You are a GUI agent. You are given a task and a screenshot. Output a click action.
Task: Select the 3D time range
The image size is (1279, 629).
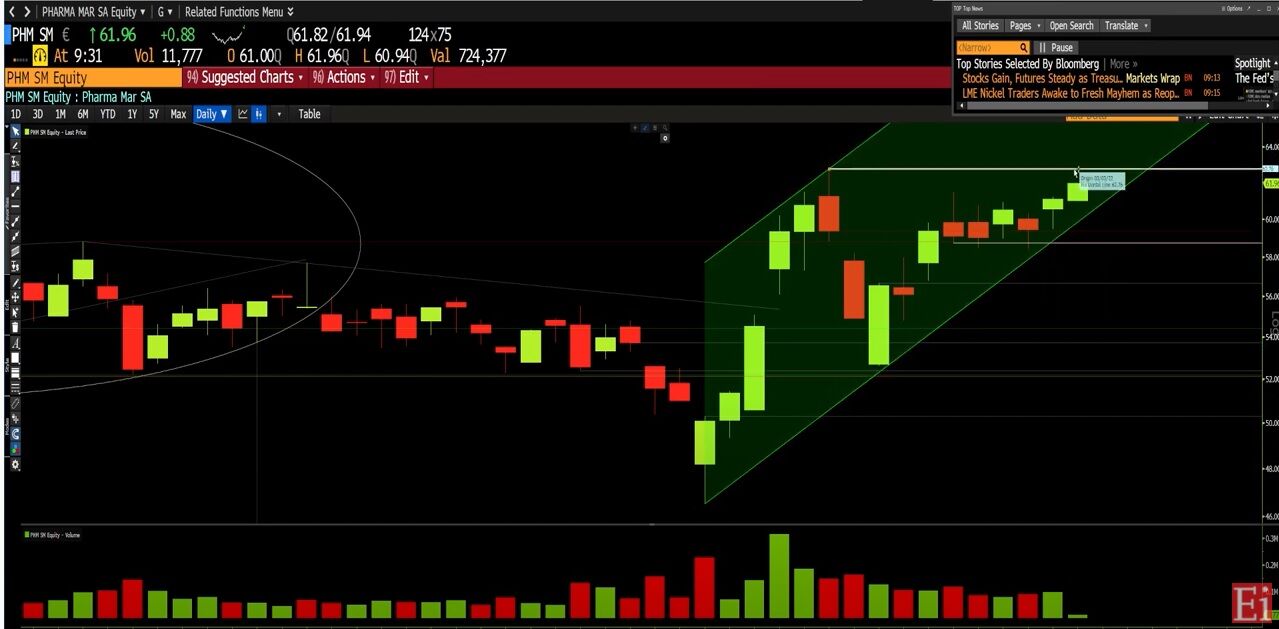(38, 114)
